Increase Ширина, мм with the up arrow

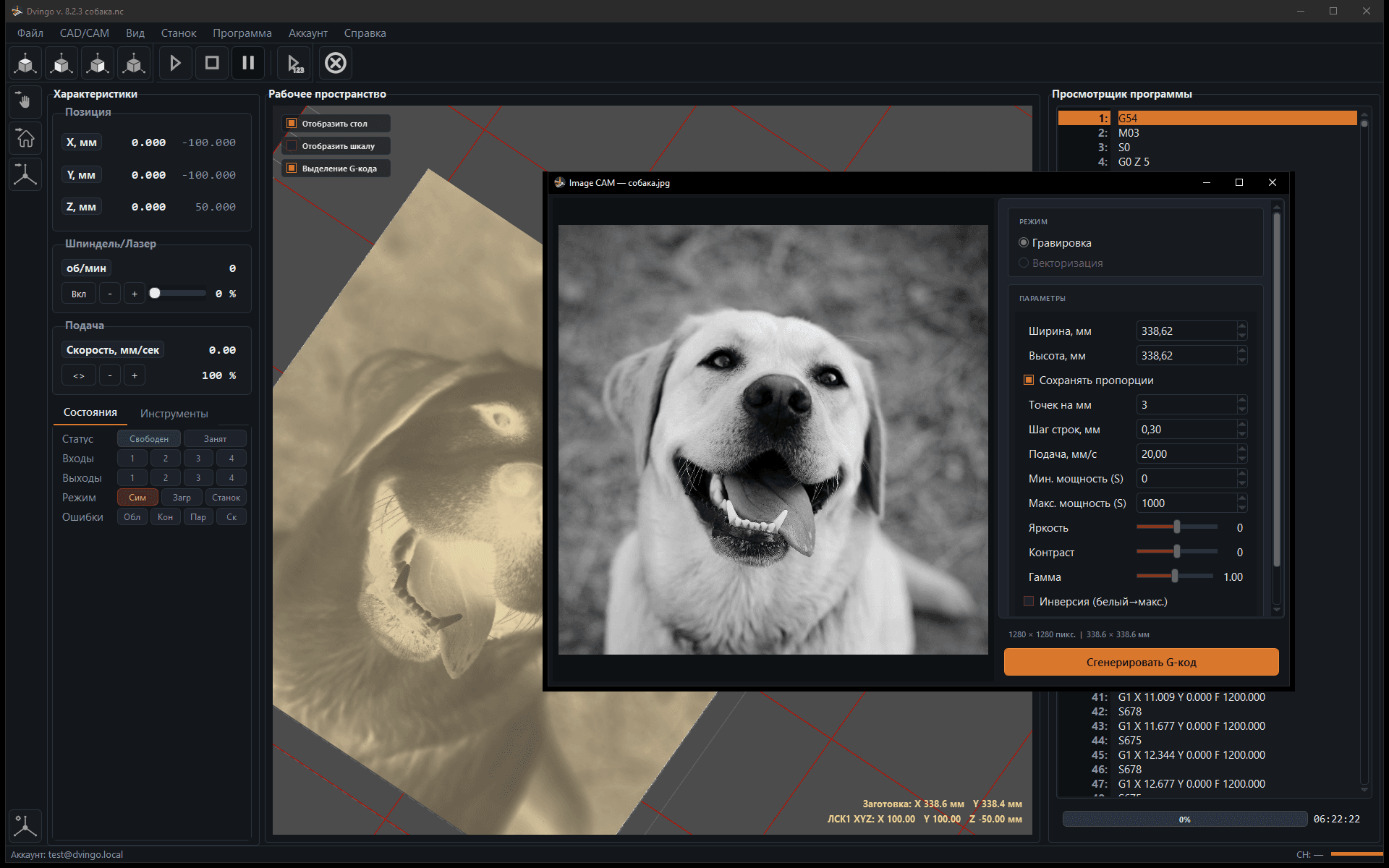pos(1242,326)
